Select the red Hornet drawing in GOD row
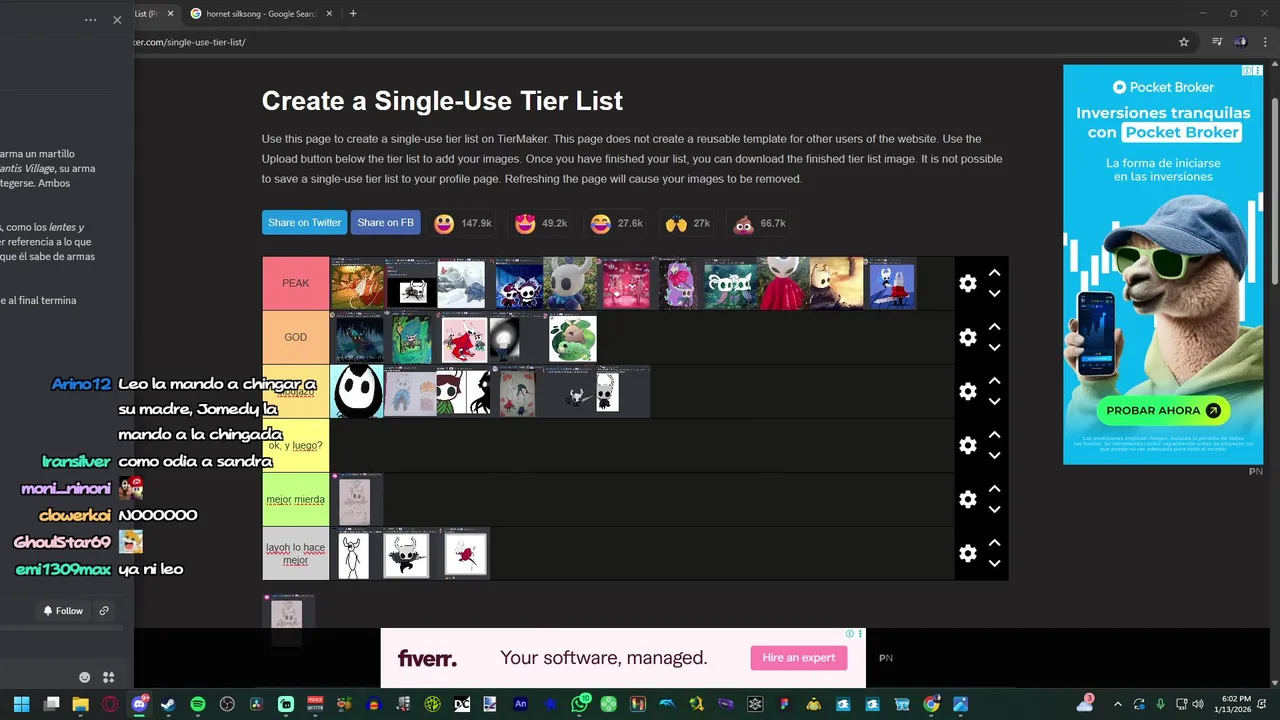This screenshot has width=1280, height=720. click(464, 339)
